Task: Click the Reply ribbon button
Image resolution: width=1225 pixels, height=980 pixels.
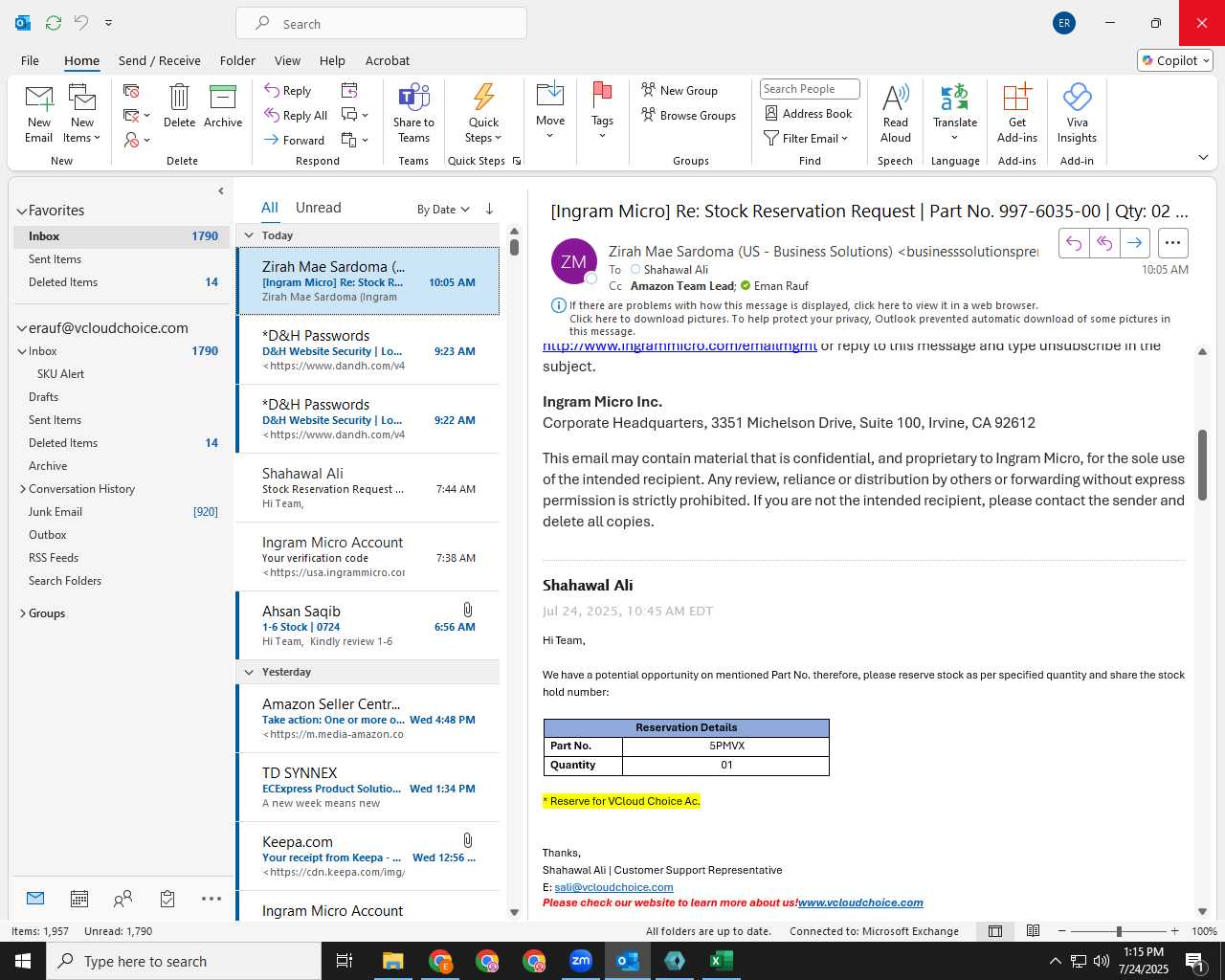Action: click(x=288, y=90)
